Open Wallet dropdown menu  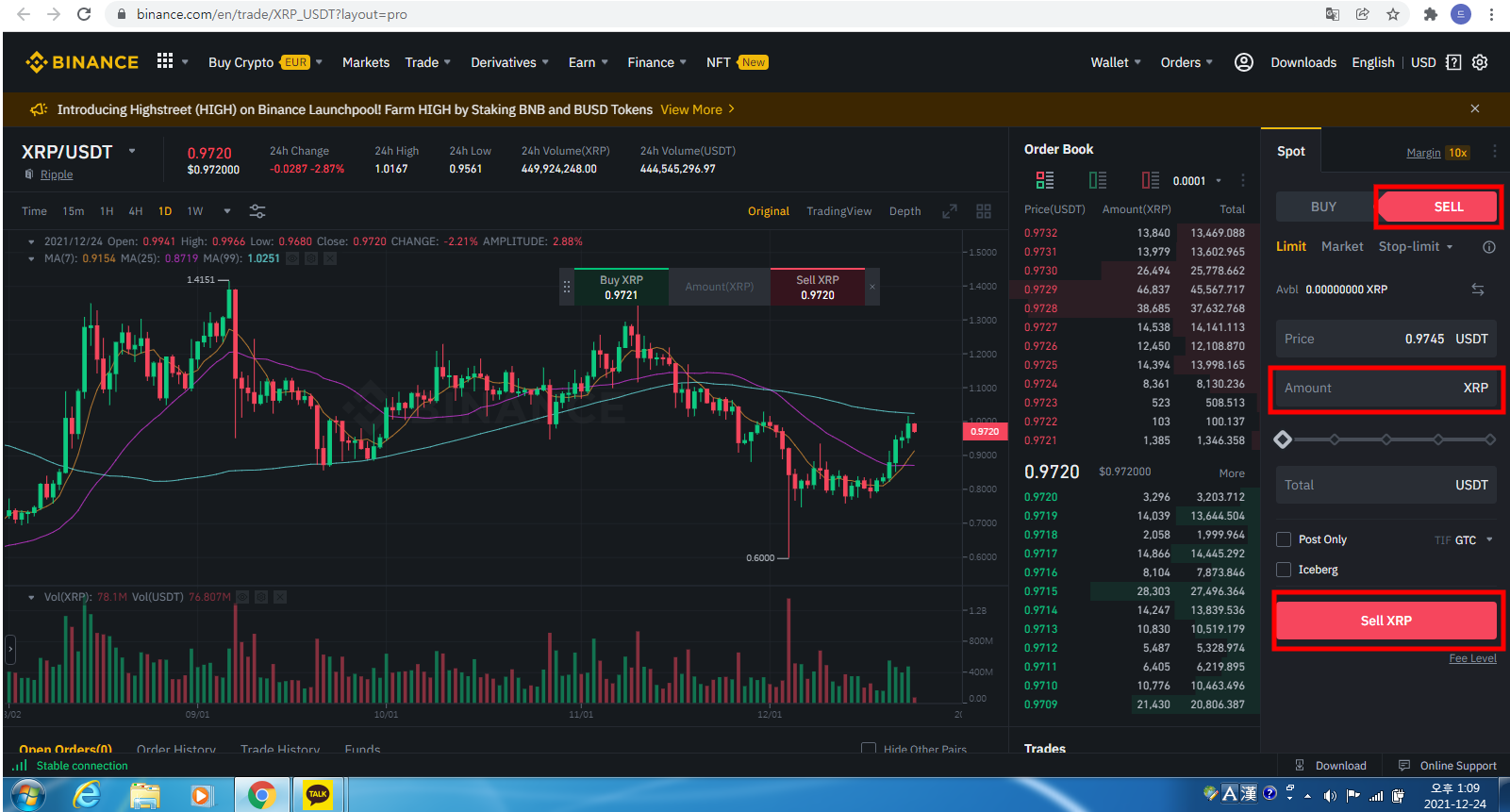pos(1116,62)
